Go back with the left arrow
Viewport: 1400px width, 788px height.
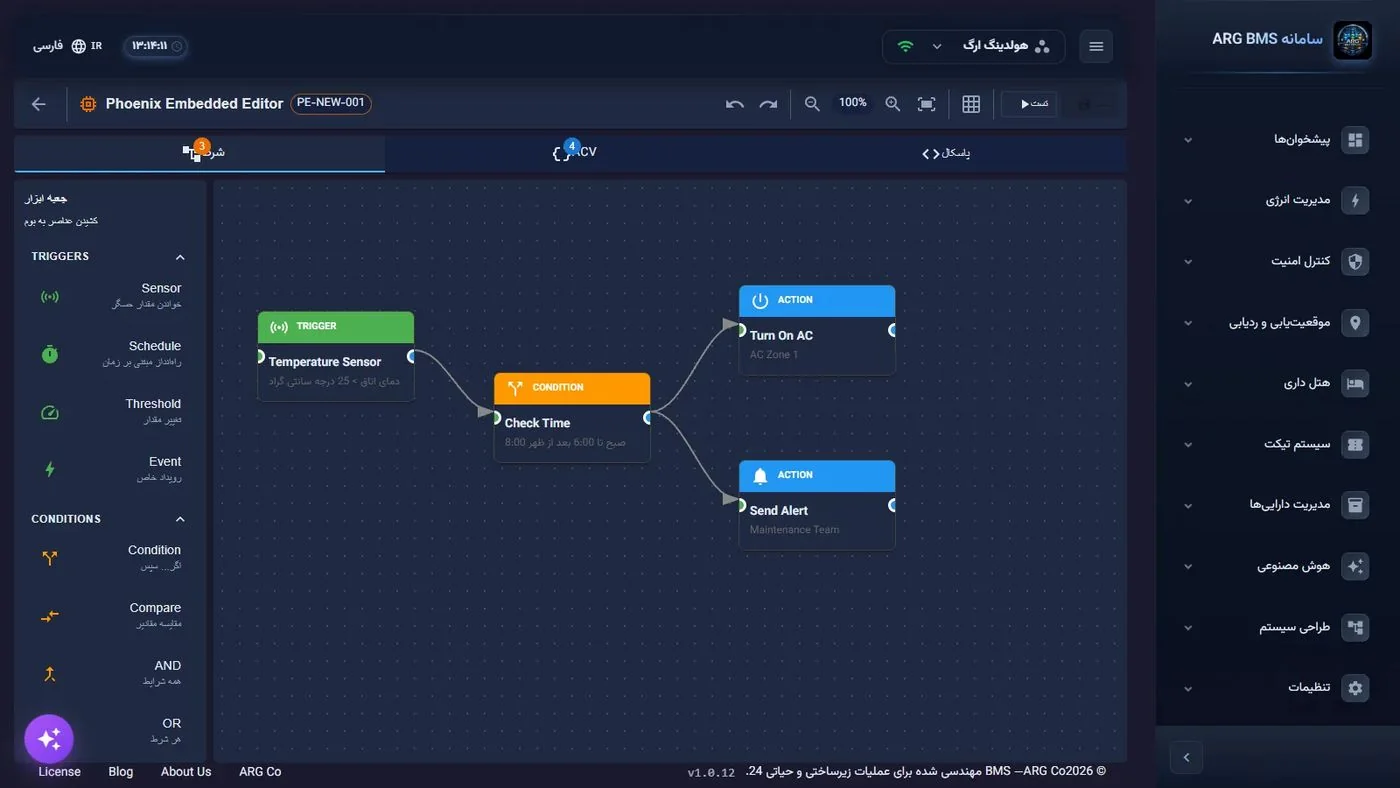click(39, 104)
